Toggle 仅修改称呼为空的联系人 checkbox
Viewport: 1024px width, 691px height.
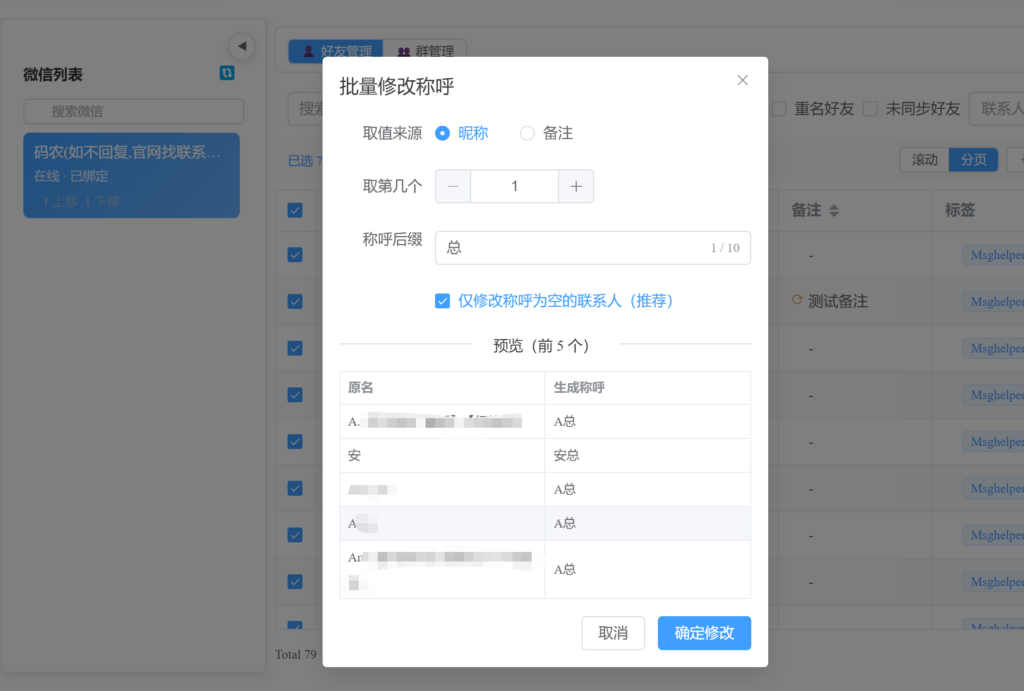click(443, 301)
